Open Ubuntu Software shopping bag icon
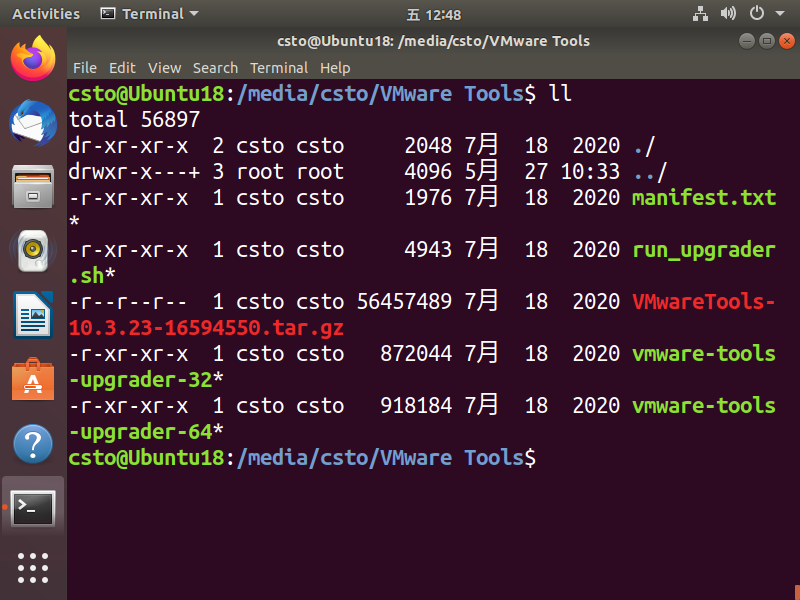Screen dimensions: 800x600 tap(33, 379)
